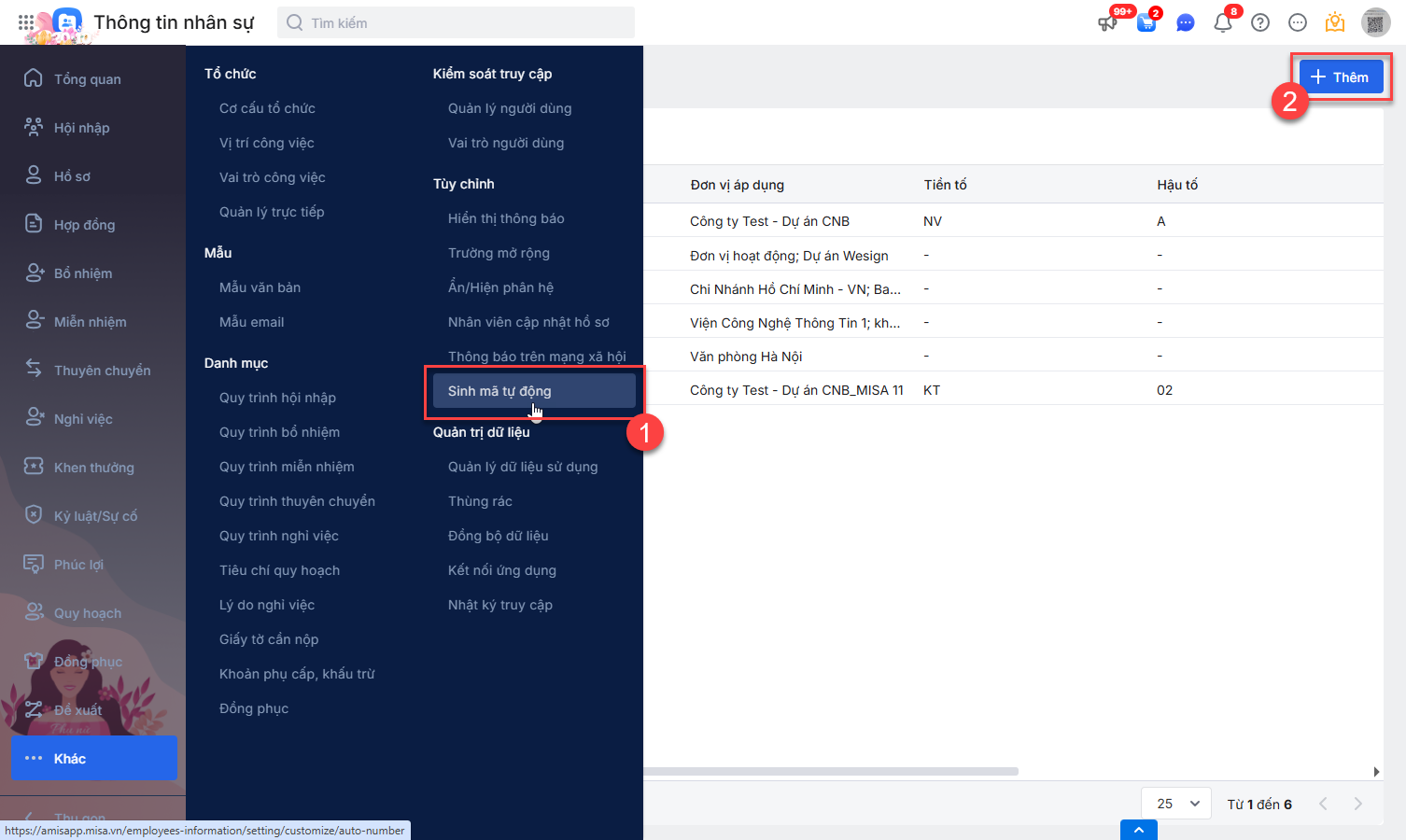Open Quản lý trực tiếp link
Viewport: 1406px width, 840px height.
click(x=272, y=212)
